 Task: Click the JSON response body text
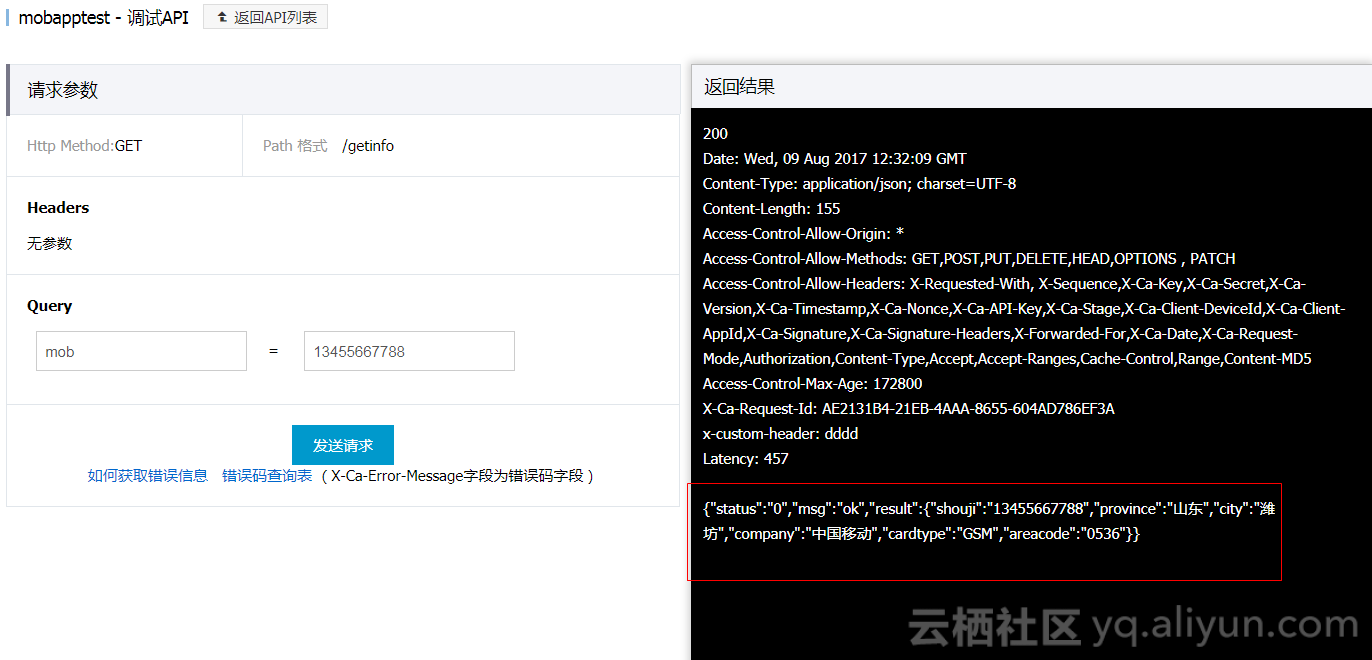click(x=988, y=521)
